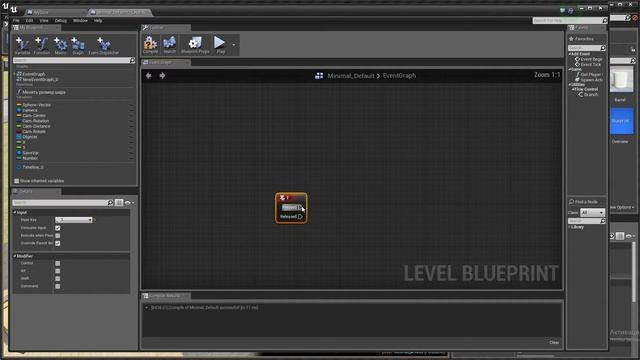Open the Details view options eye dropdown
640x360 pixels.
click(129, 203)
